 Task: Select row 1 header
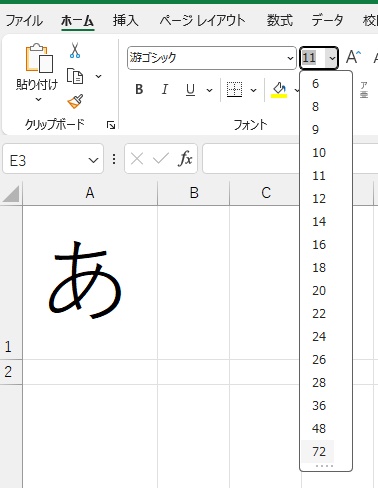(11, 283)
